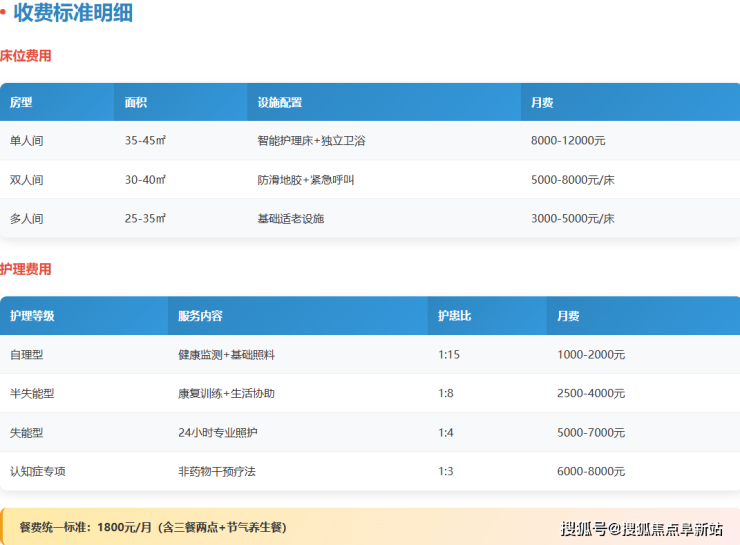Click the 半失能型 care level row
The image size is (740, 545).
(32, 393)
